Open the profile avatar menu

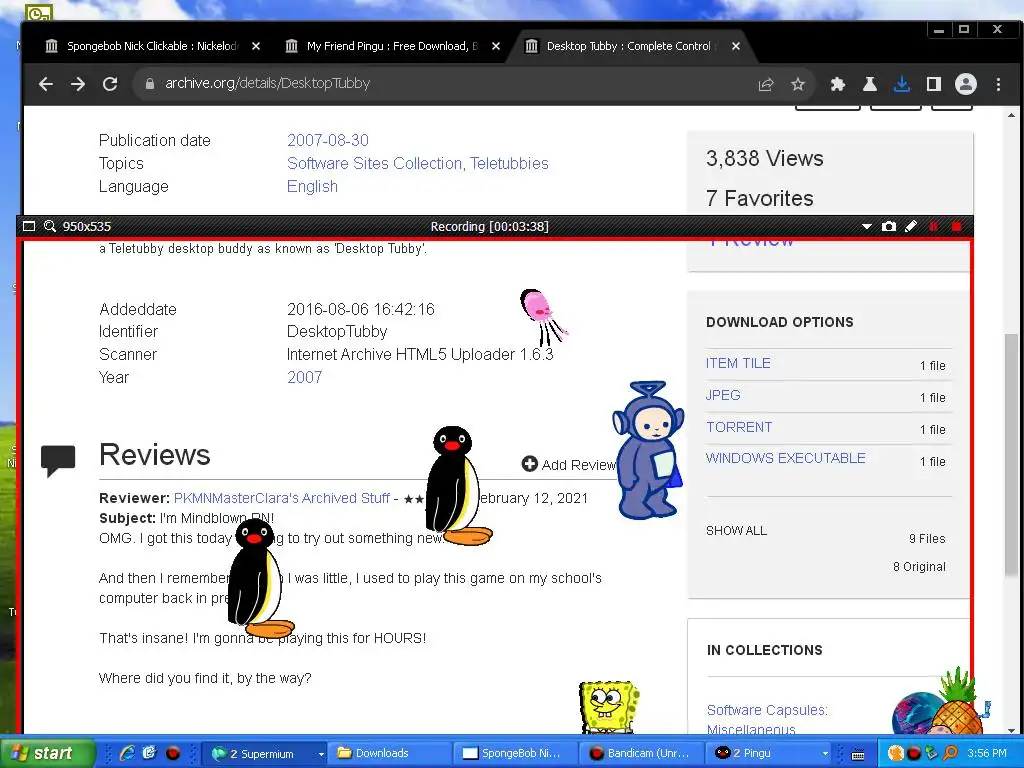coord(966,84)
